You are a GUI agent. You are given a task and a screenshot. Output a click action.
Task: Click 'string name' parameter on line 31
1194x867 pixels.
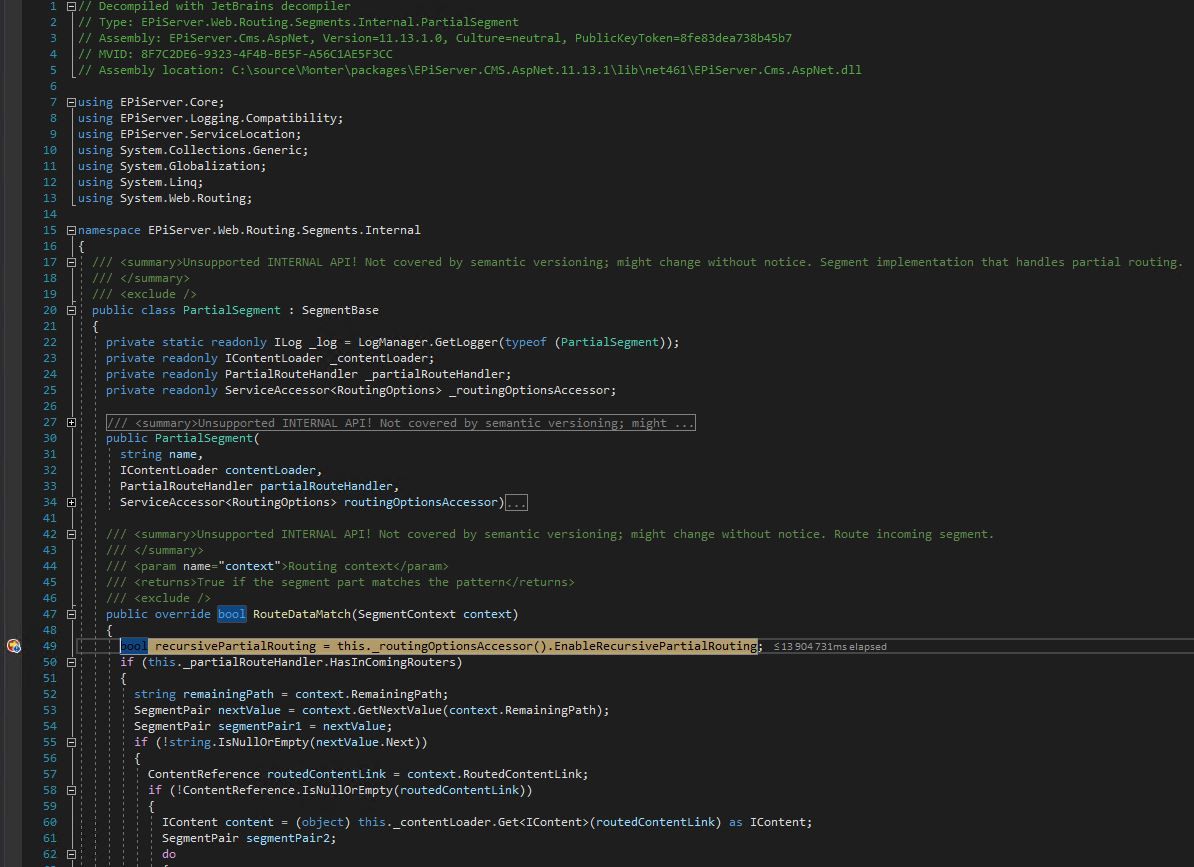pyautogui.click(x=158, y=454)
